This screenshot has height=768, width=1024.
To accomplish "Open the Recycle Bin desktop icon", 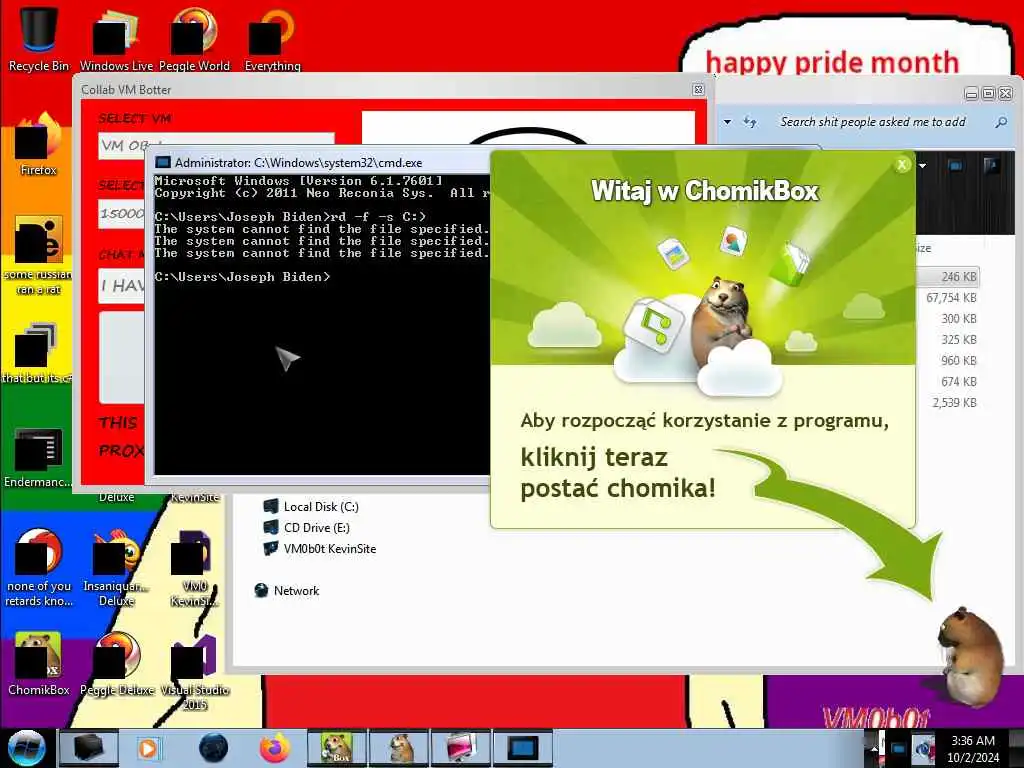I will pos(39,38).
